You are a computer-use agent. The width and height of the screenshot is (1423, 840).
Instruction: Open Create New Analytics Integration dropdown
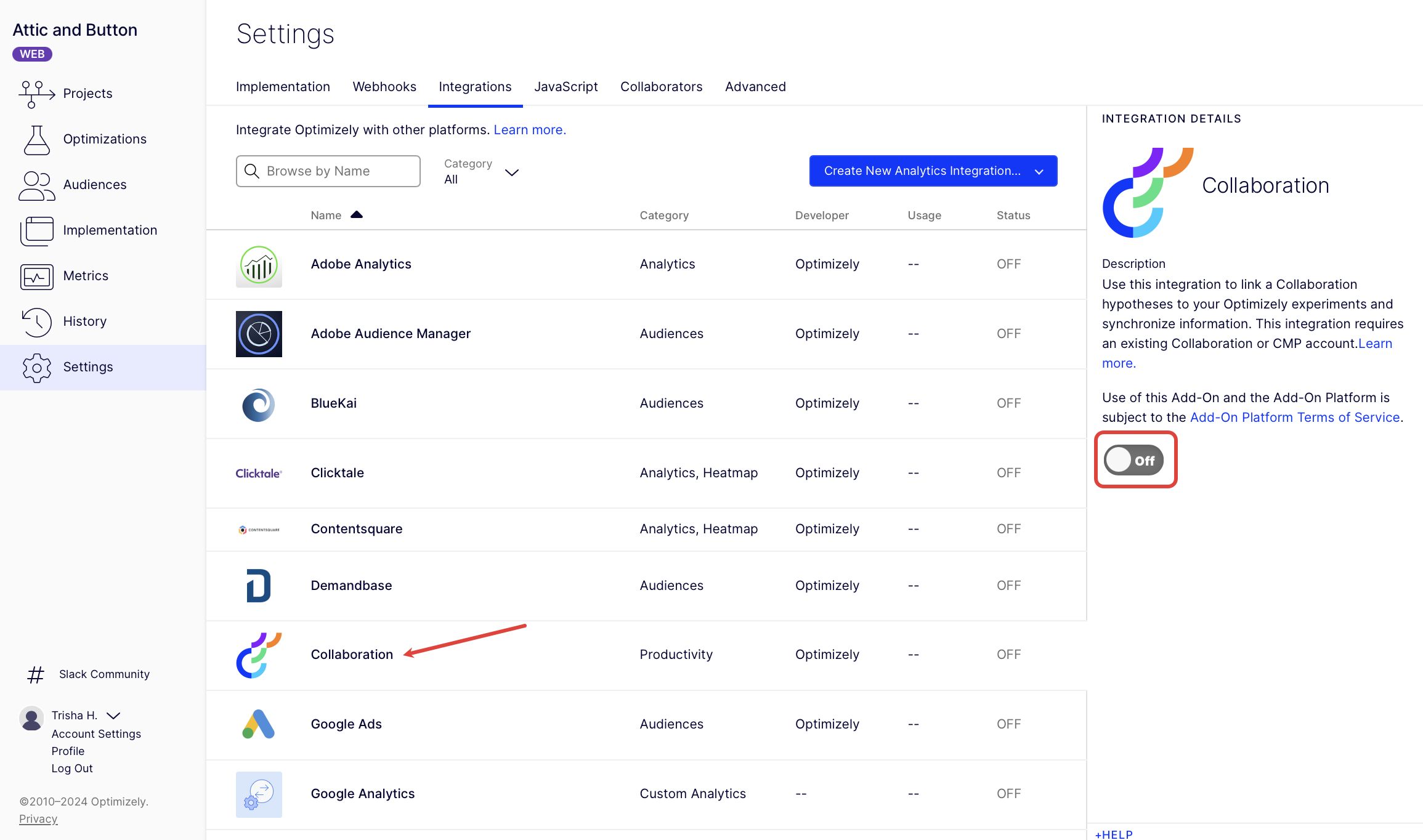933,171
